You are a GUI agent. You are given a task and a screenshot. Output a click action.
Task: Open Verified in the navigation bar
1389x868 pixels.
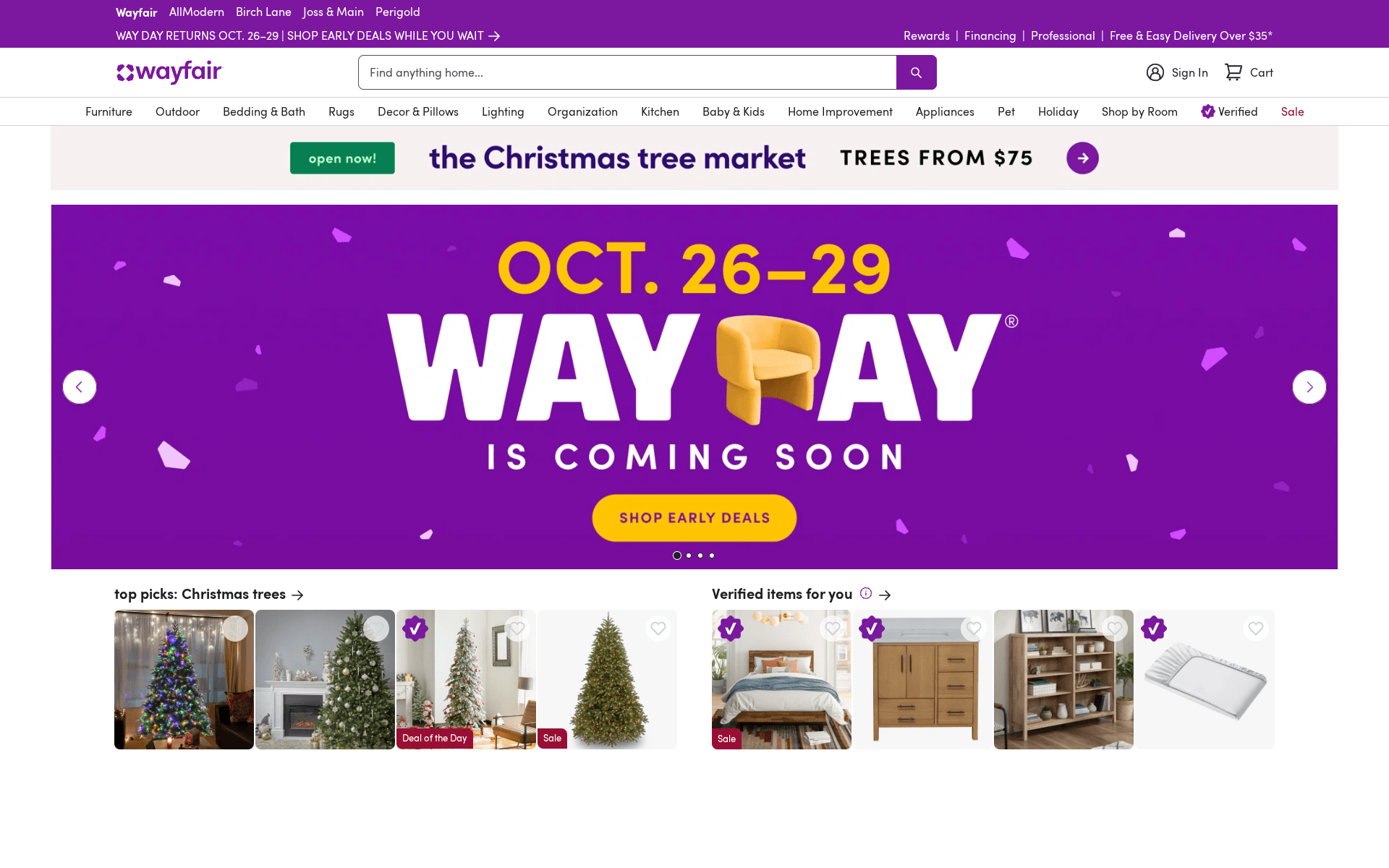point(1229,111)
